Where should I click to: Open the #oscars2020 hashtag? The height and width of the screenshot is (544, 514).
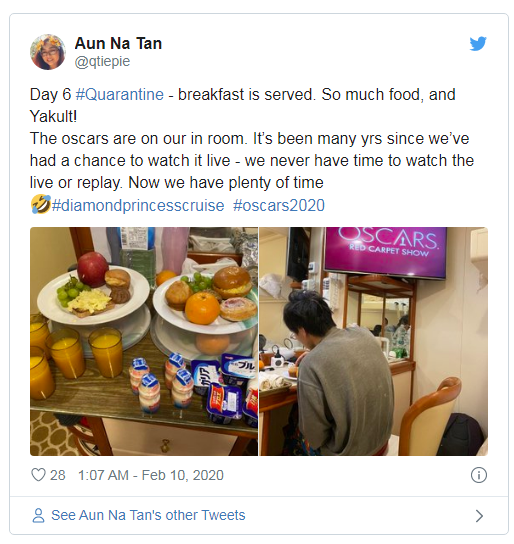click(x=279, y=205)
